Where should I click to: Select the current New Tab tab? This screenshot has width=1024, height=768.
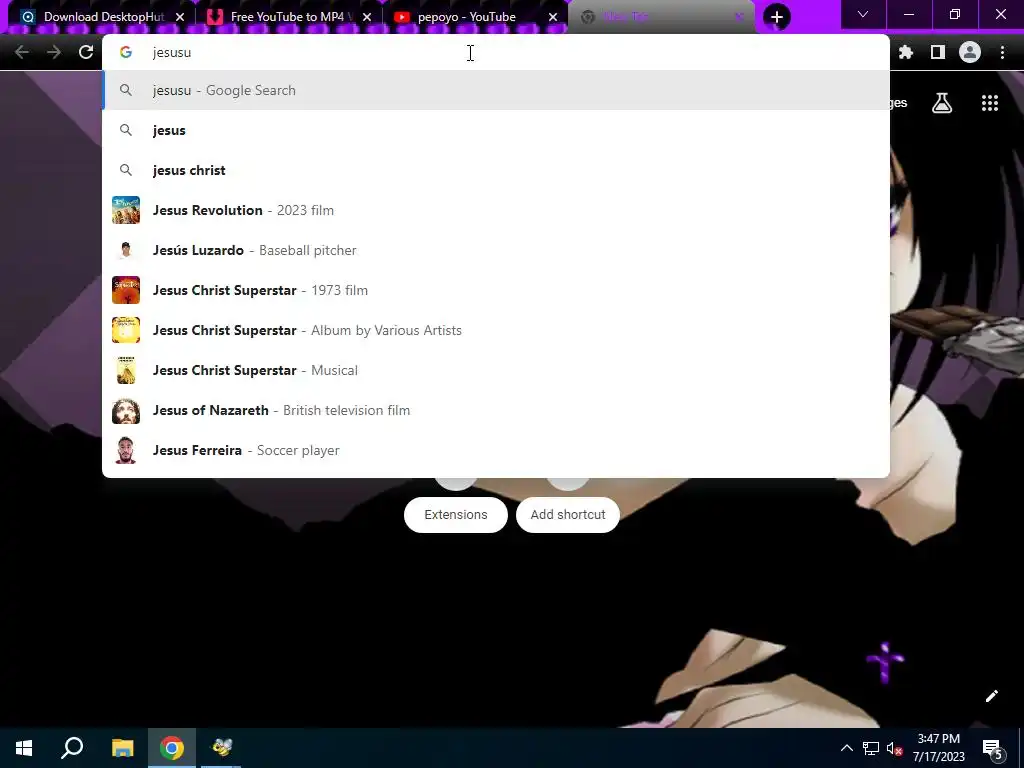[661, 17]
